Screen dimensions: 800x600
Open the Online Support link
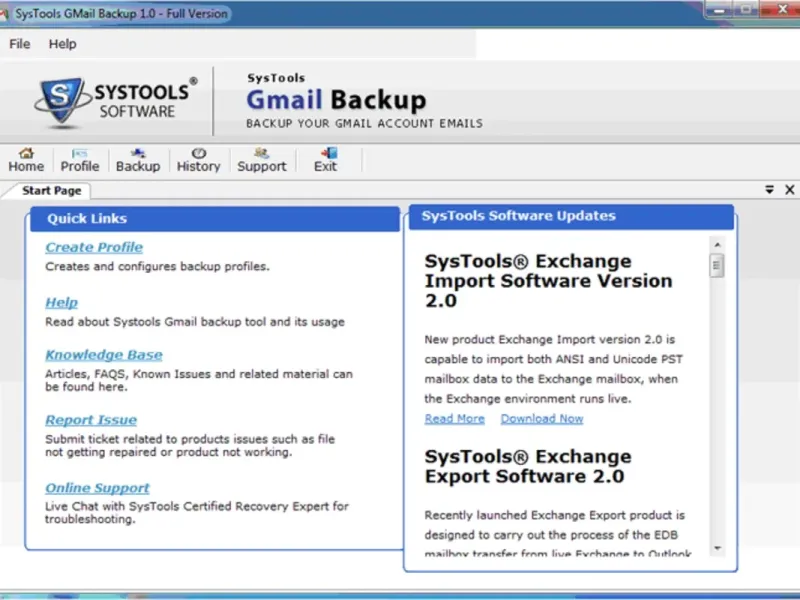click(97, 488)
